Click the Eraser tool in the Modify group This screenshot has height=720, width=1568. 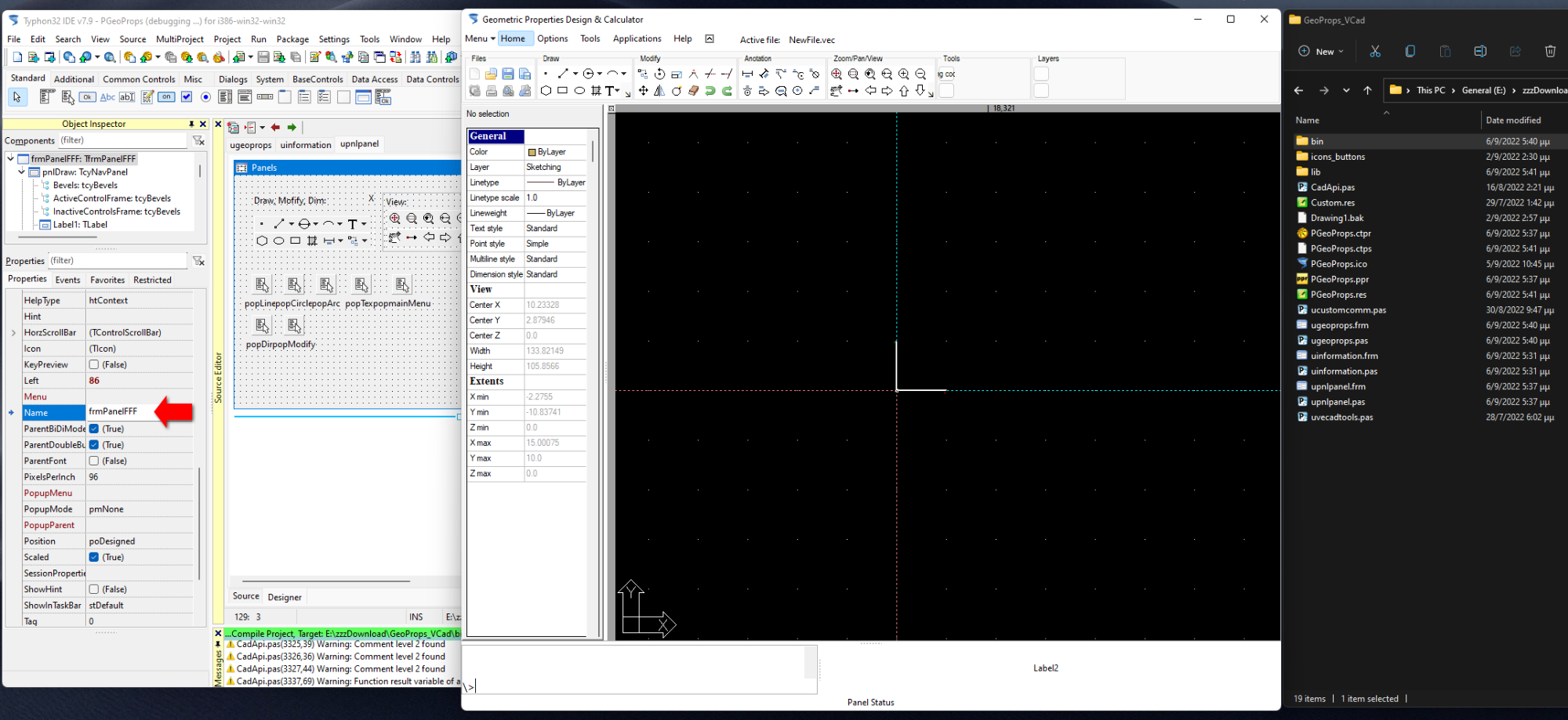(x=693, y=91)
